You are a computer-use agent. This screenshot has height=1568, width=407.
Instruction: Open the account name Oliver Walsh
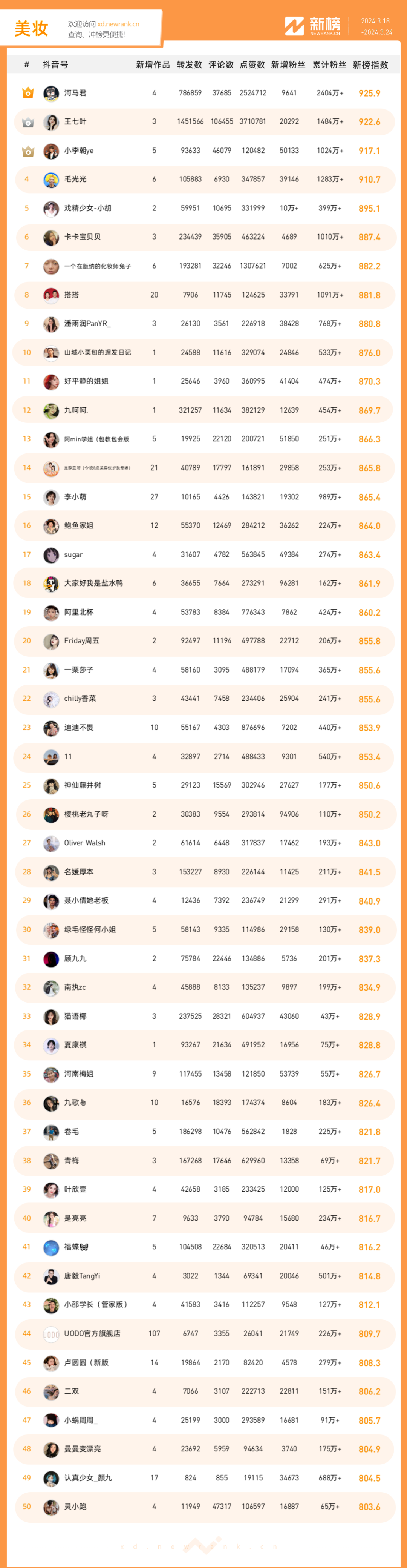tap(84, 843)
